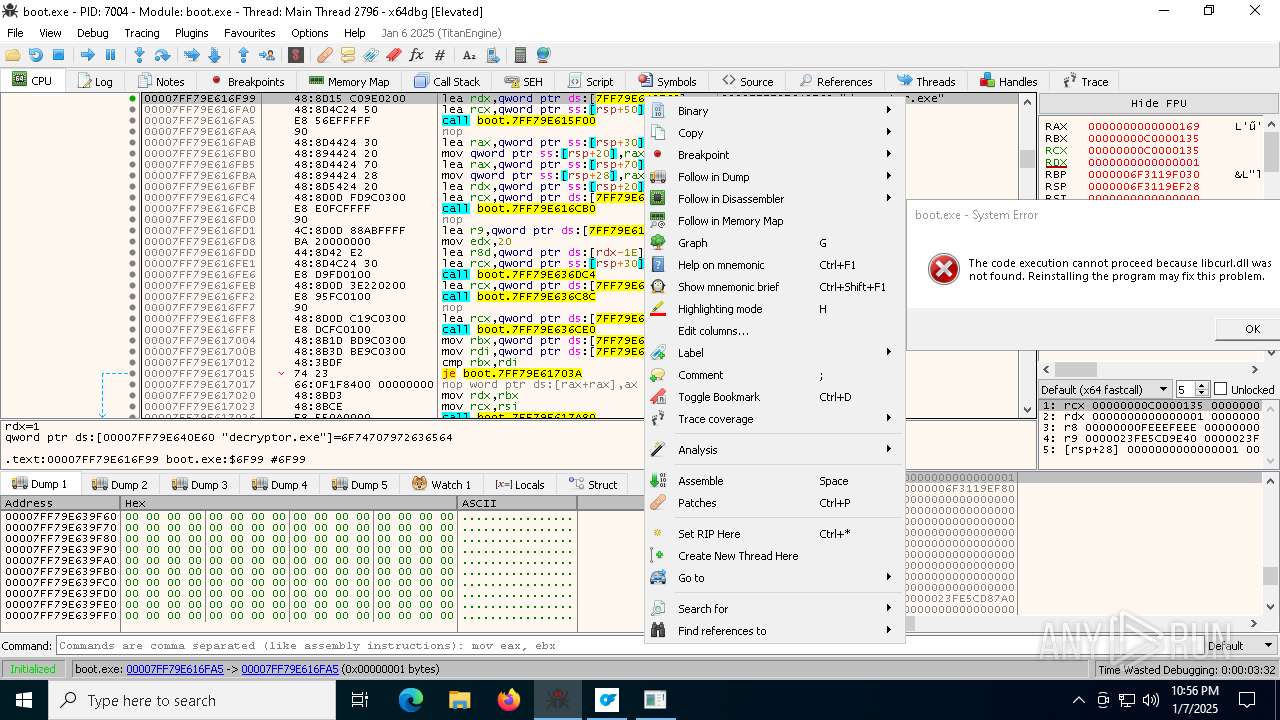Click x64dbg bug icon in taskbar
Viewport: 1280px width, 720px height.
(558, 700)
